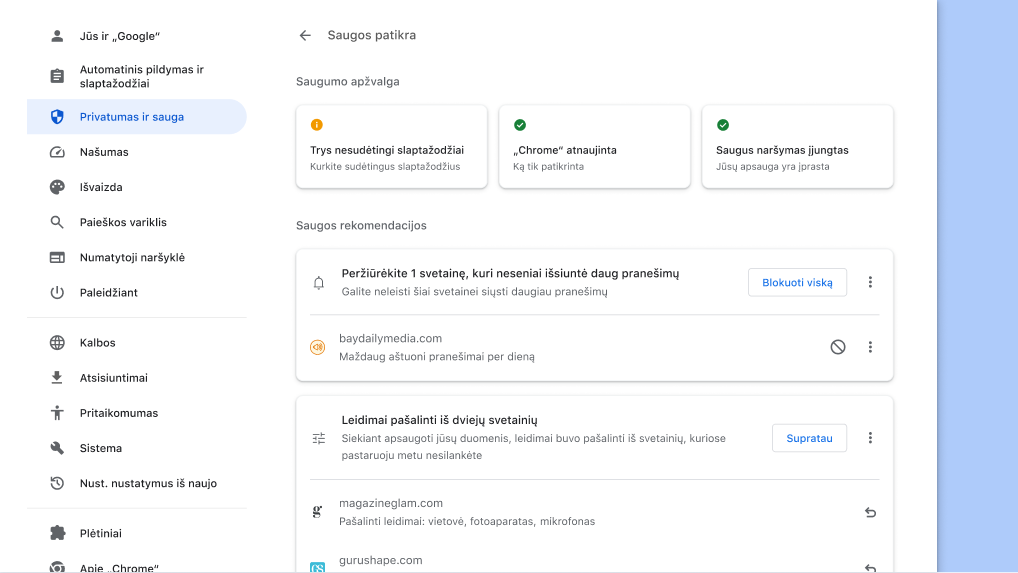Open the „Chrome“ atnaujinta status card
The height and width of the screenshot is (573, 1018).
595,147
